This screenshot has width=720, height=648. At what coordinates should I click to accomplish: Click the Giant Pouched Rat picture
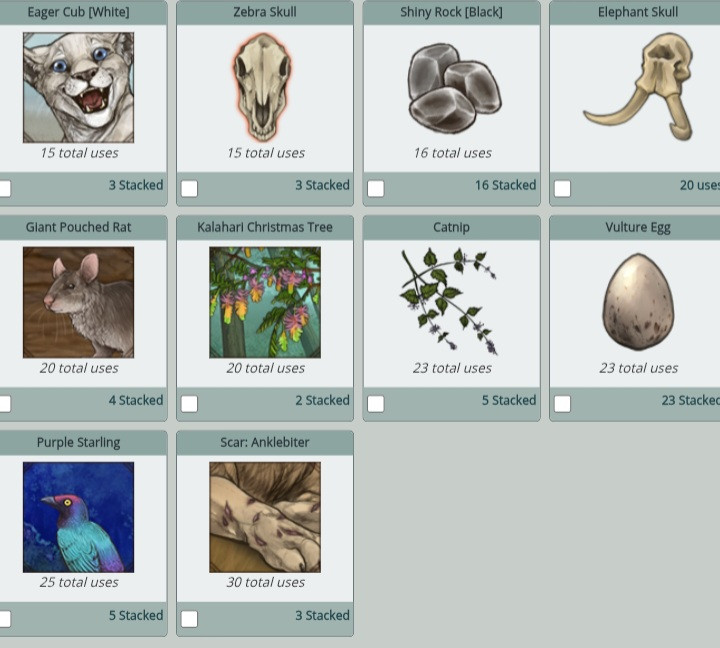point(79,302)
